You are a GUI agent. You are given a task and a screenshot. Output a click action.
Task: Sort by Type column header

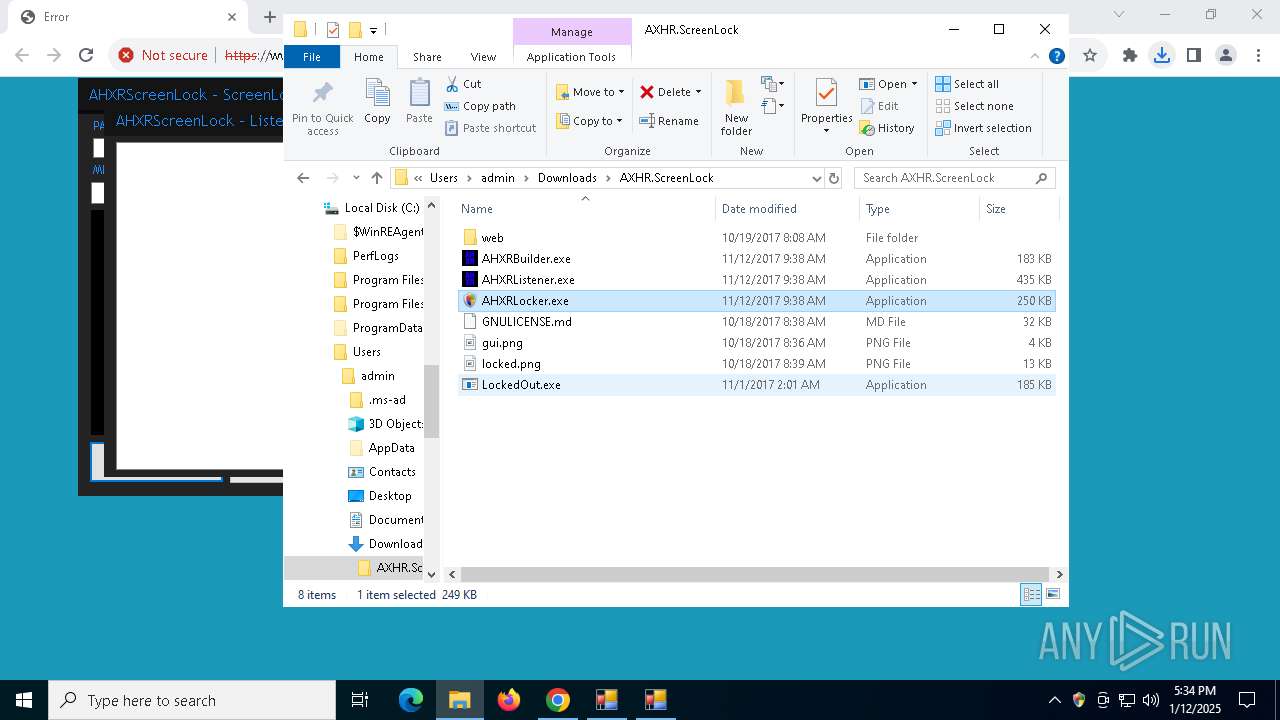tap(919, 209)
